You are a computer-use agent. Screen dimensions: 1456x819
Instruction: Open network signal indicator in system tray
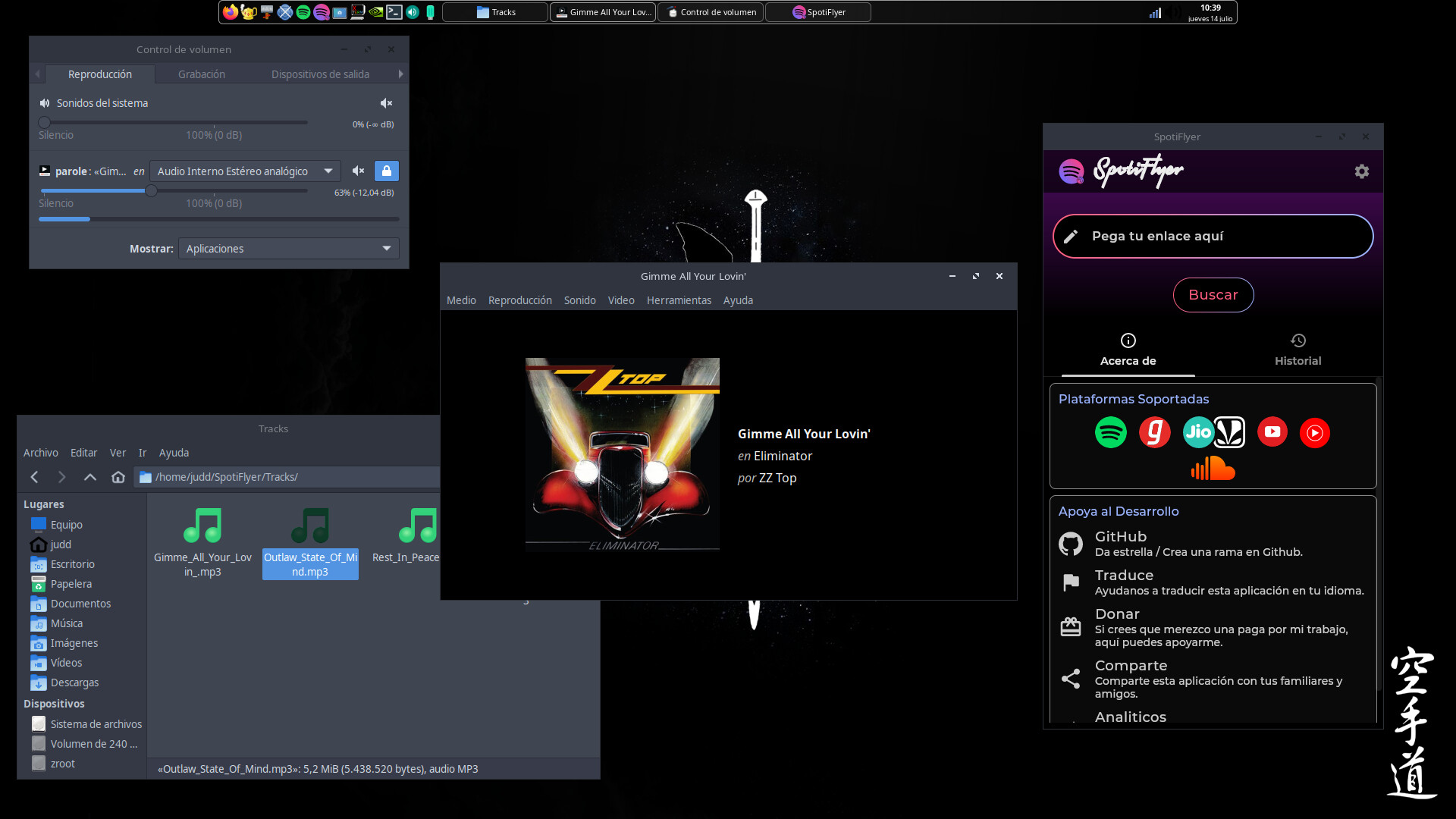click(1155, 12)
